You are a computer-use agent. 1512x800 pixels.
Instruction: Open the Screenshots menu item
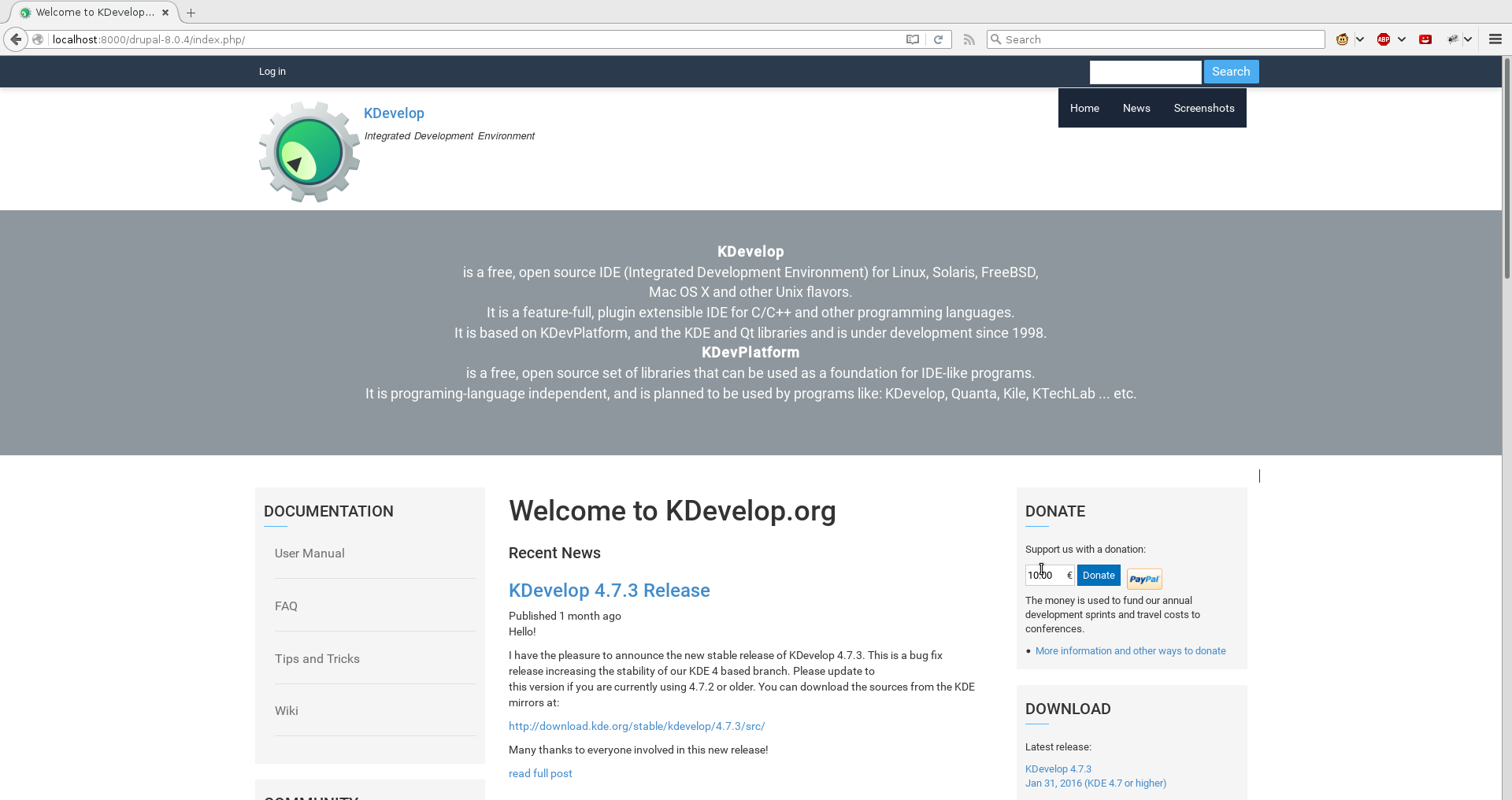pyautogui.click(x=1204, y=109)
